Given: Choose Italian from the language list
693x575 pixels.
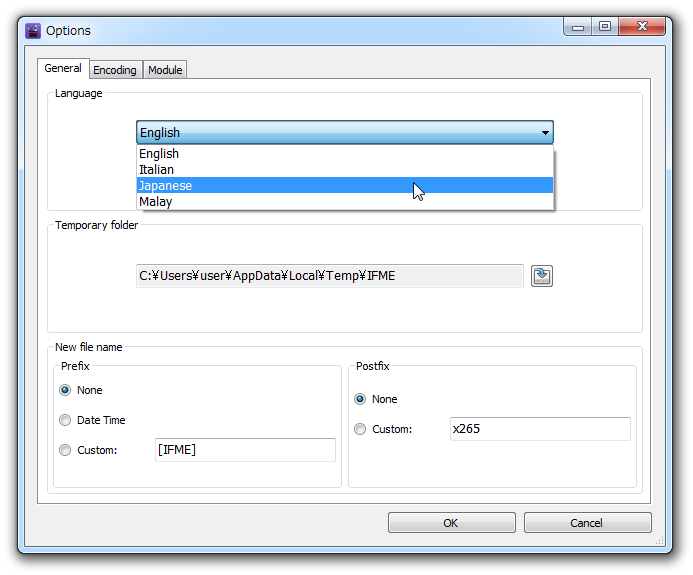Looking at the screenshot, I should pyautogui.click(x=345, y=169).
